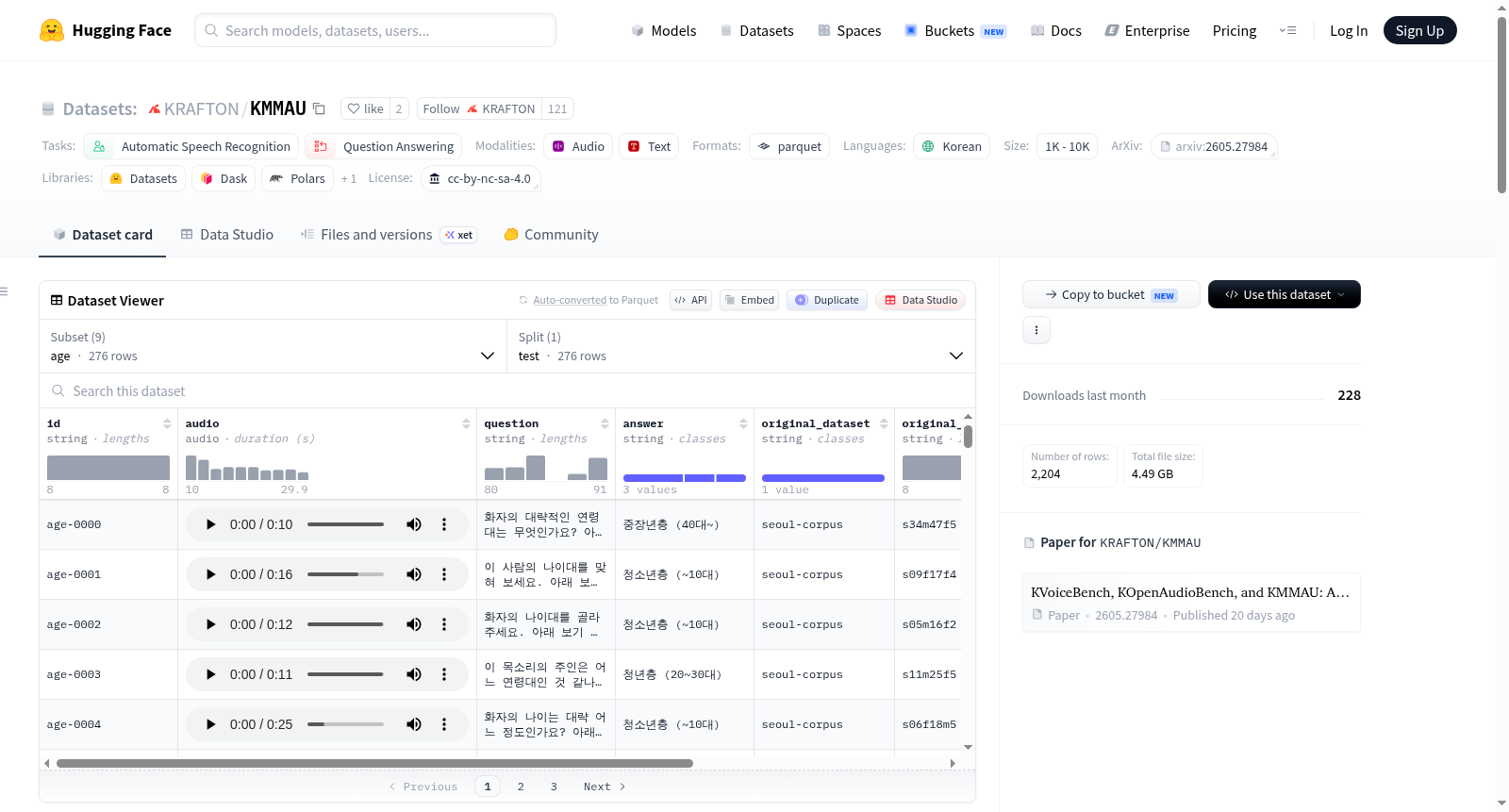Sort by id column

(167, 423)
